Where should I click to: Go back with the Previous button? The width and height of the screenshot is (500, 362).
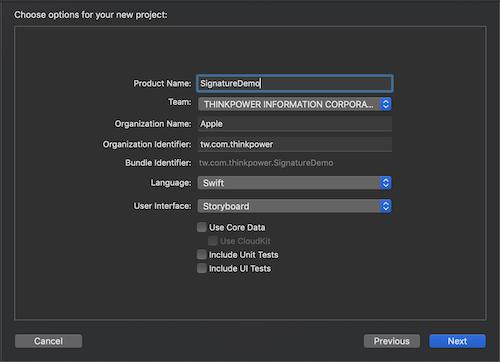[x=392, y=341]
